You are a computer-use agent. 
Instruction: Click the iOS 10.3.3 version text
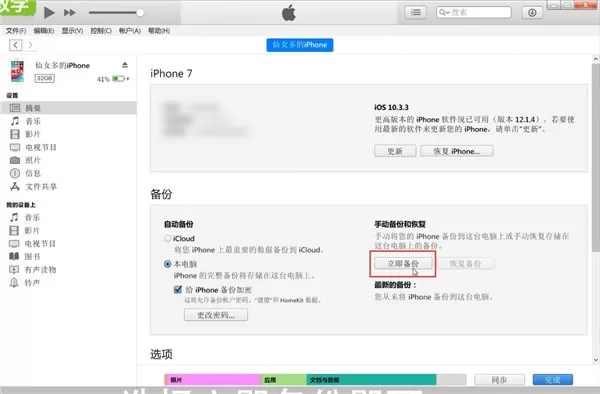pyautogui.click(x=391, y=107)
